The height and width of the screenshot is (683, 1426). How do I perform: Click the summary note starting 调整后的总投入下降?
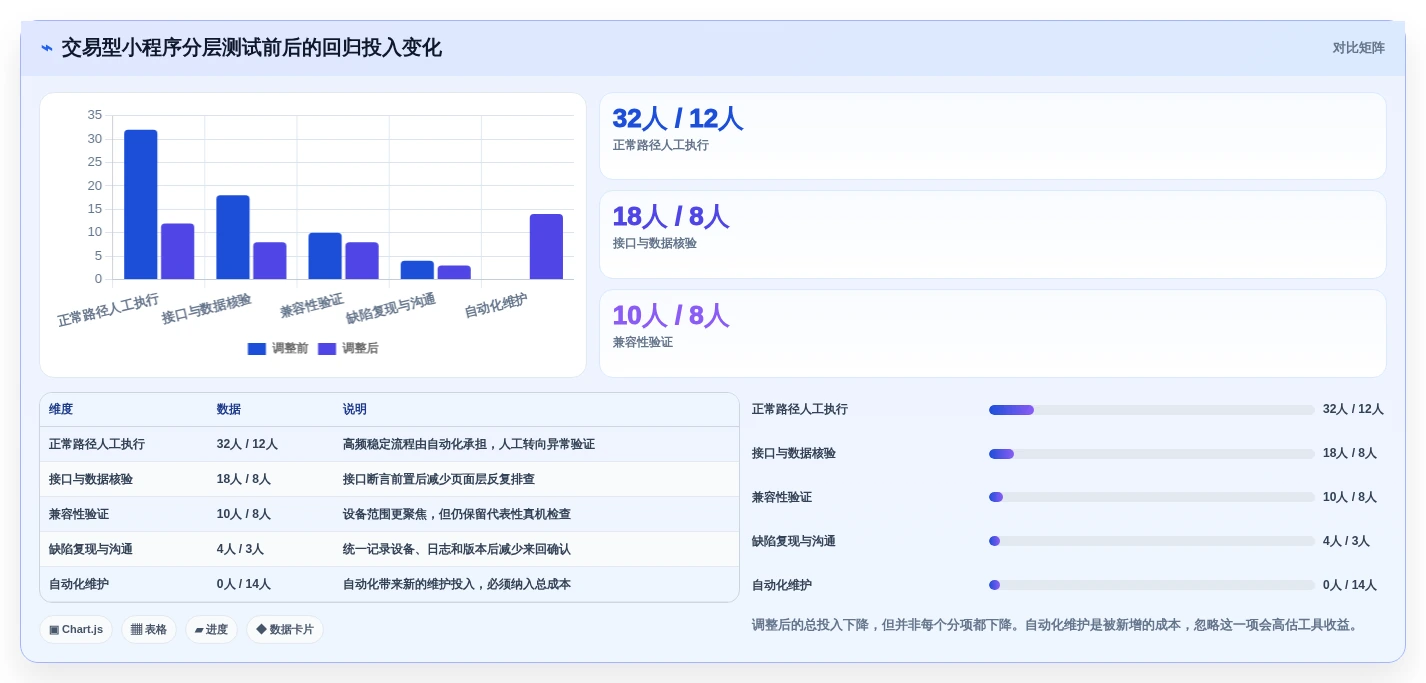(x=1057, y=625)
